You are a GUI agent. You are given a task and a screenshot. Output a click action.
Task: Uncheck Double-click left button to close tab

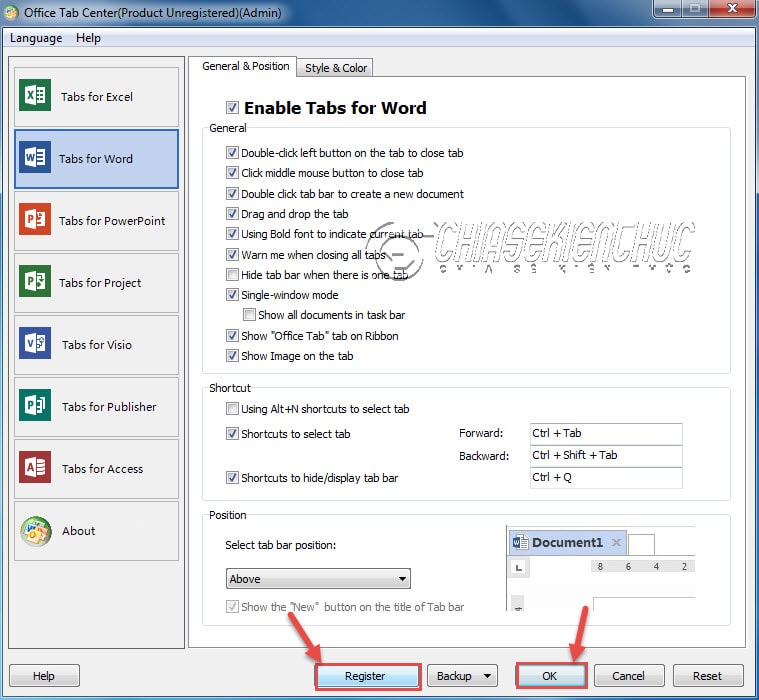232,153
